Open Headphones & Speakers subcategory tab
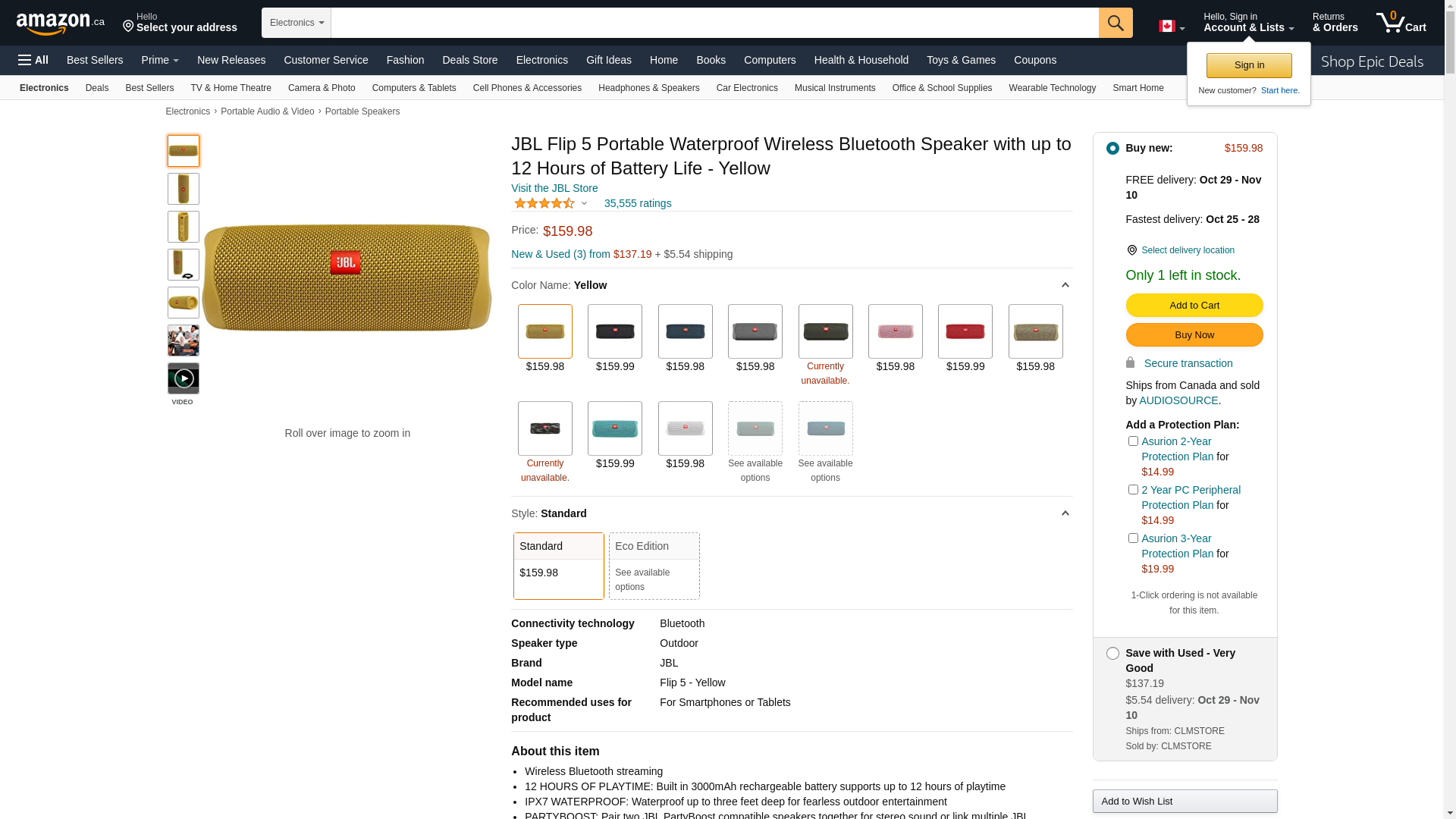This screenshot has width=1456, height=819. (x=648, y=88)
